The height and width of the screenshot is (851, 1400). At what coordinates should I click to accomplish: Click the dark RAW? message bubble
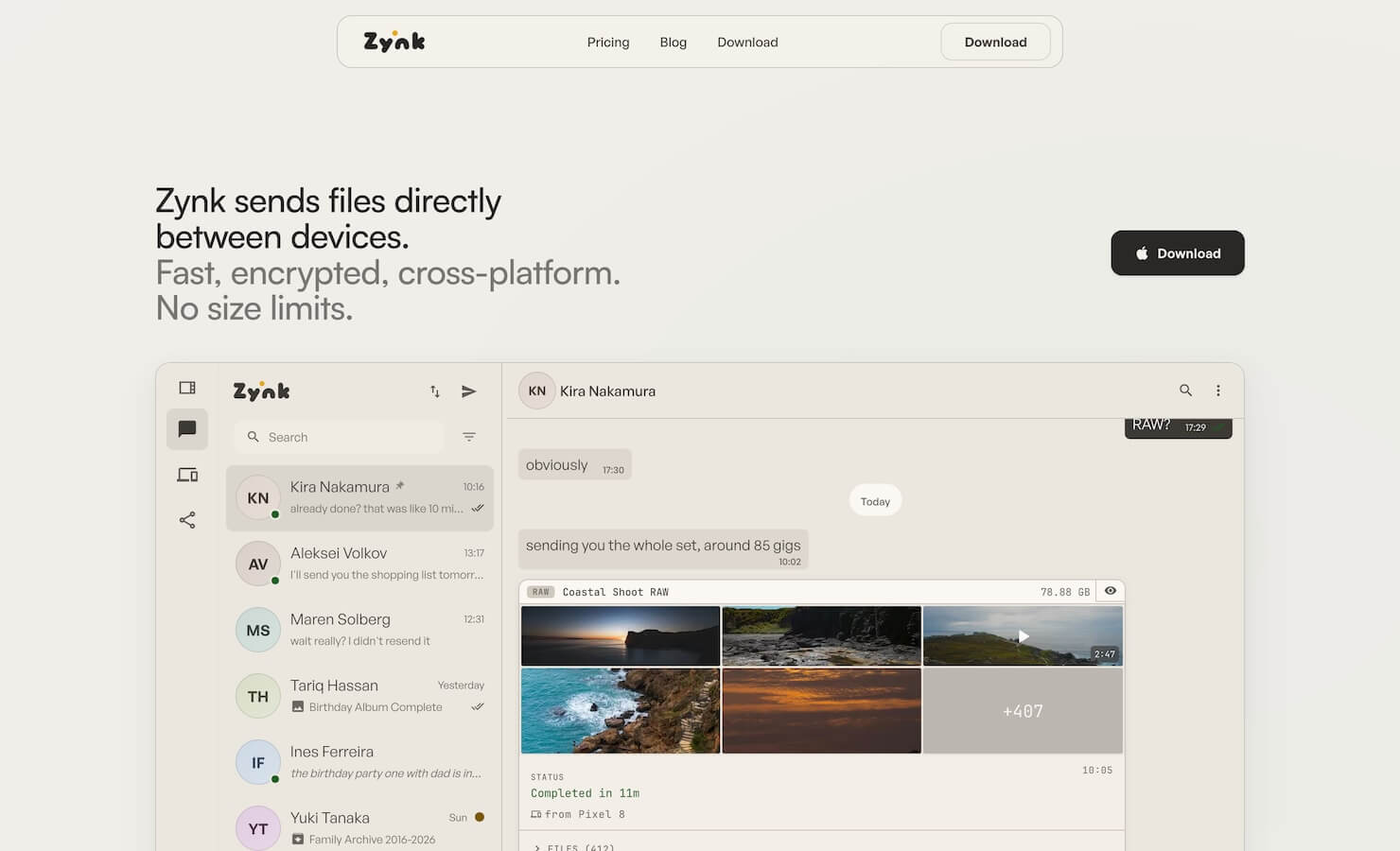click(x=1178, y=428)
